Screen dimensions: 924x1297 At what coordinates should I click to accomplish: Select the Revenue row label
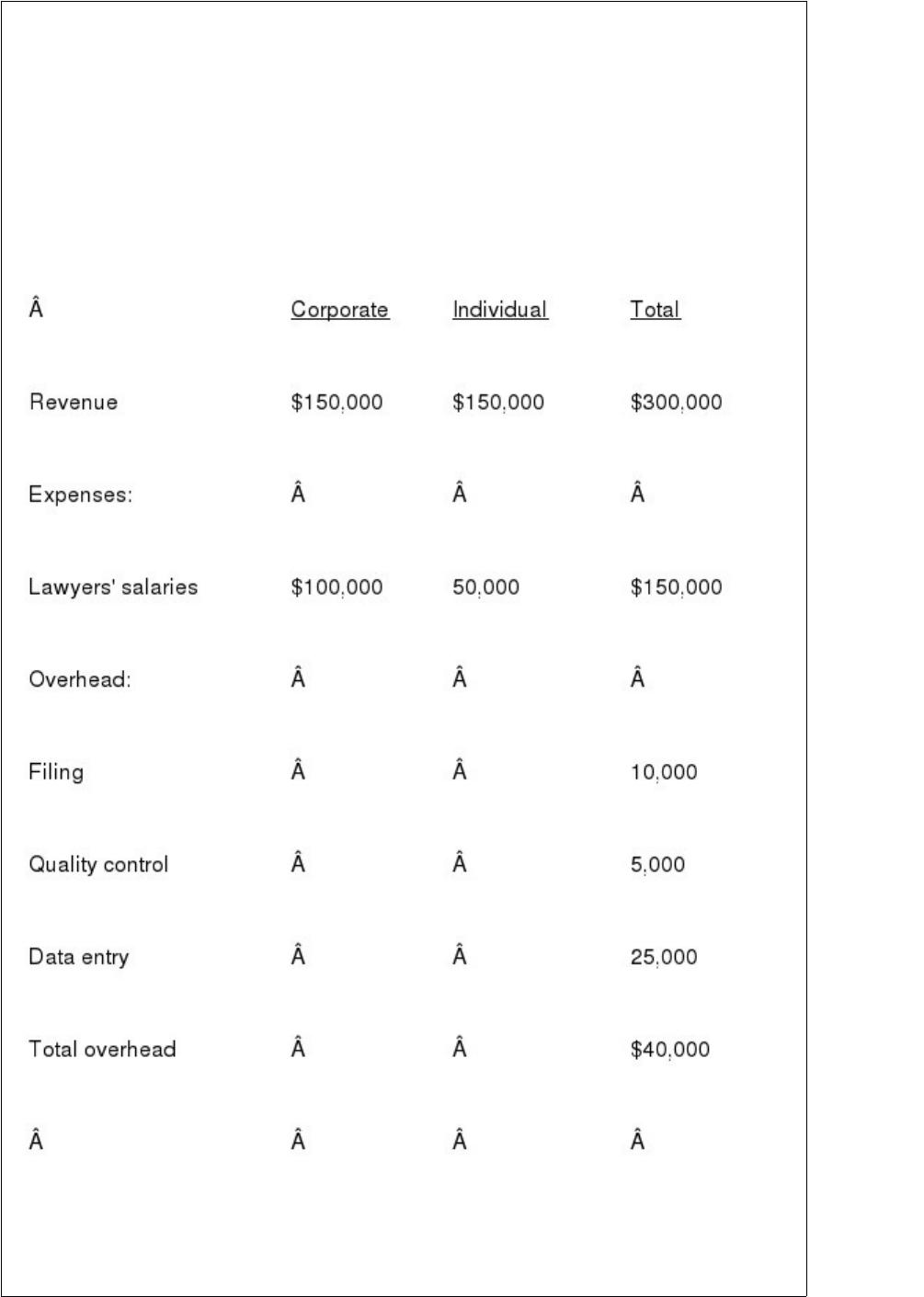tap(74, 402)
